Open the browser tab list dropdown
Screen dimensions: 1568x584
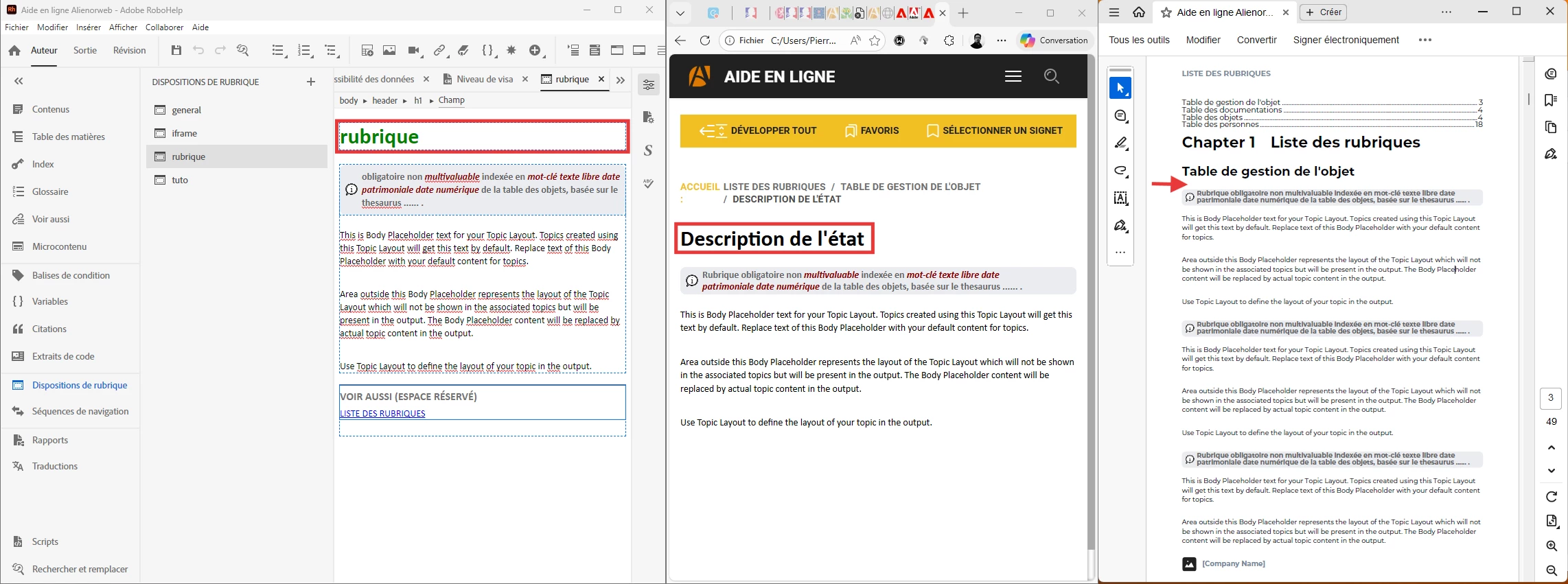[680, 13]
